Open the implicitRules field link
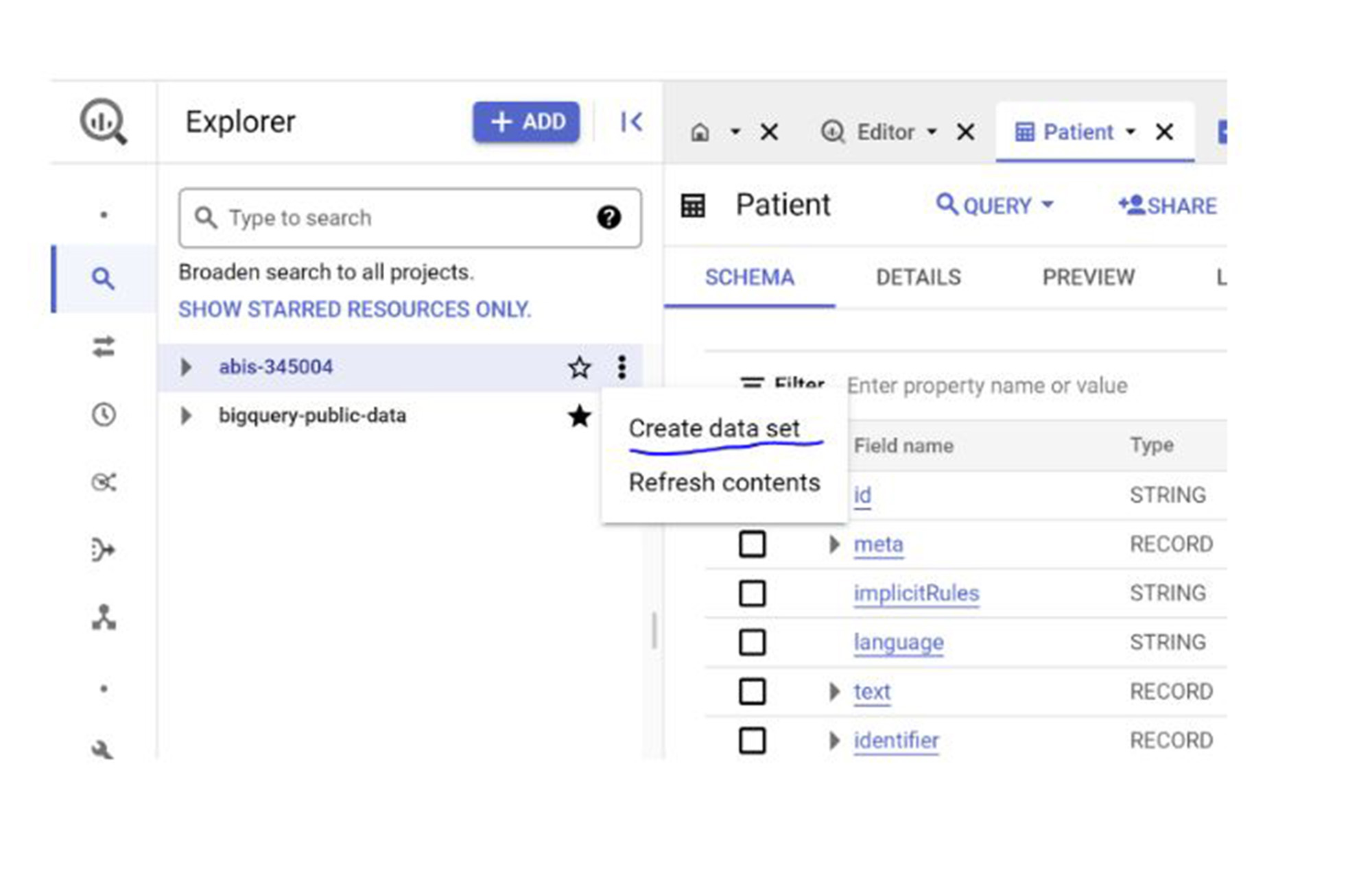Image resolution: width=1372 pixels, height=888 pixels. tap(916, 593)
